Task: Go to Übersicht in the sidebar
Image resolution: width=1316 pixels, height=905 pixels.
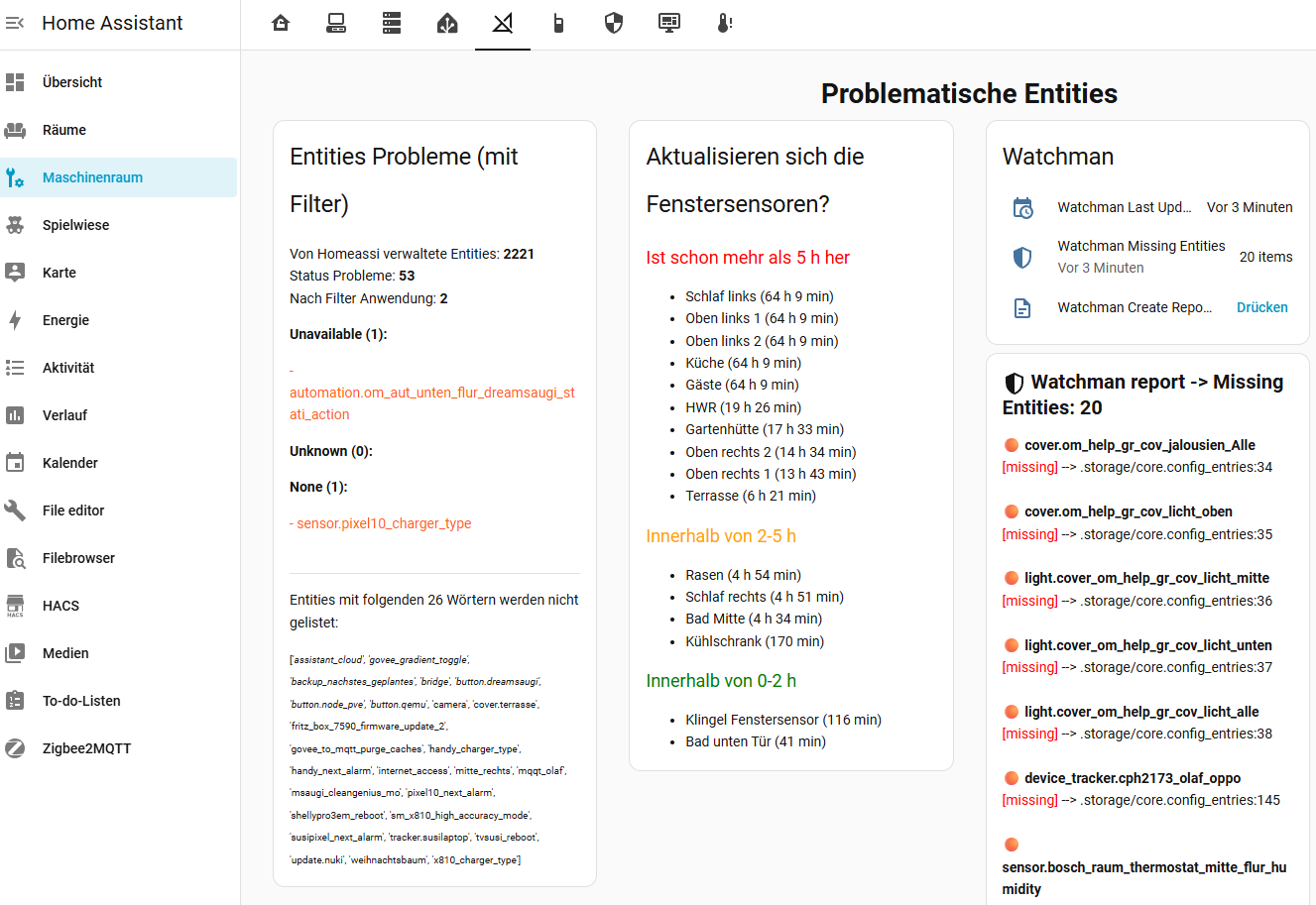Action: pyautogui.click(x=72, y=82)
